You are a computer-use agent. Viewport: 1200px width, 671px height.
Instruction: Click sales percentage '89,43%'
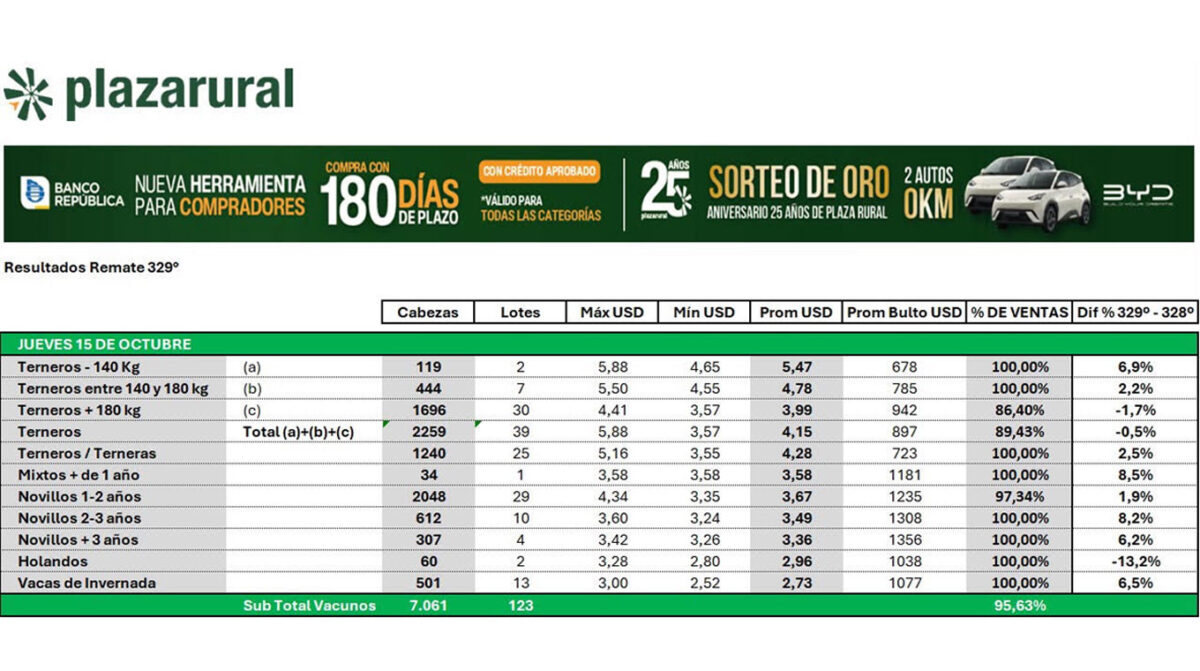coord(1019,432)
